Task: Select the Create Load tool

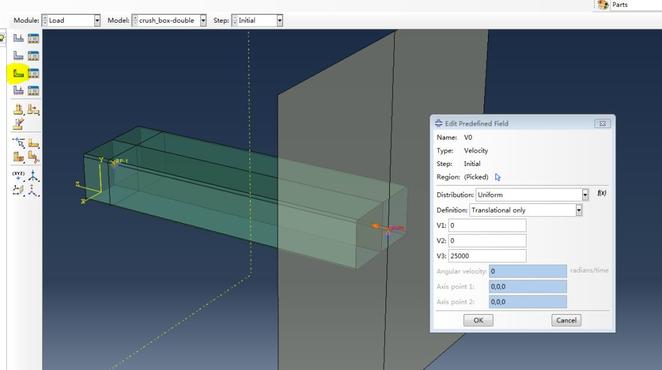Action: coord(18,38)
